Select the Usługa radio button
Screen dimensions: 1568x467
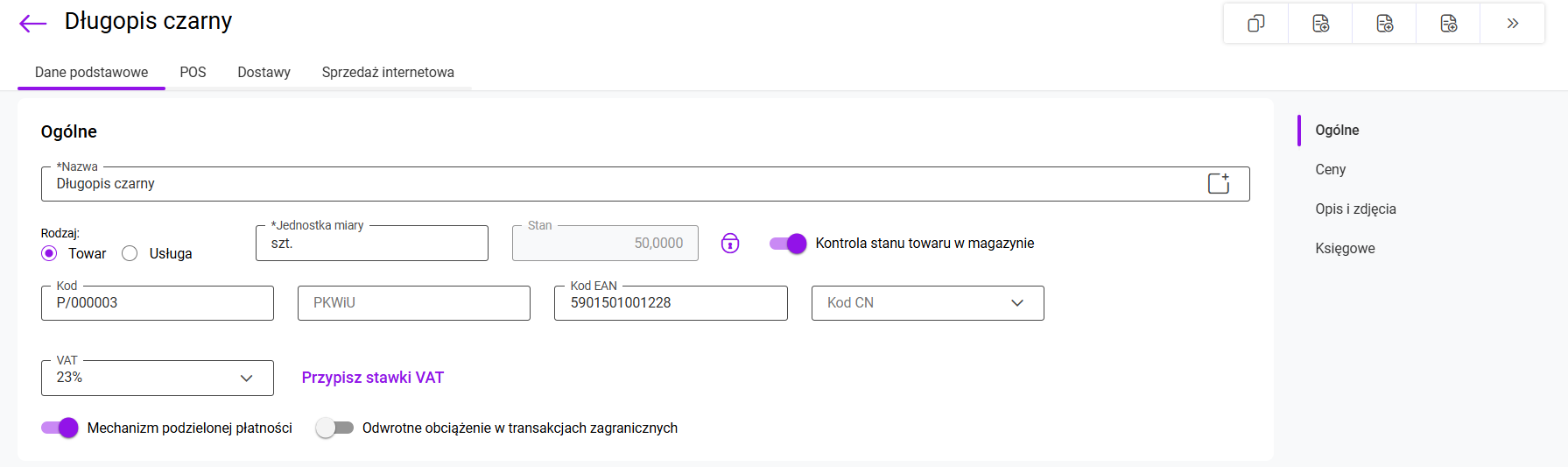tap(130, 253)
